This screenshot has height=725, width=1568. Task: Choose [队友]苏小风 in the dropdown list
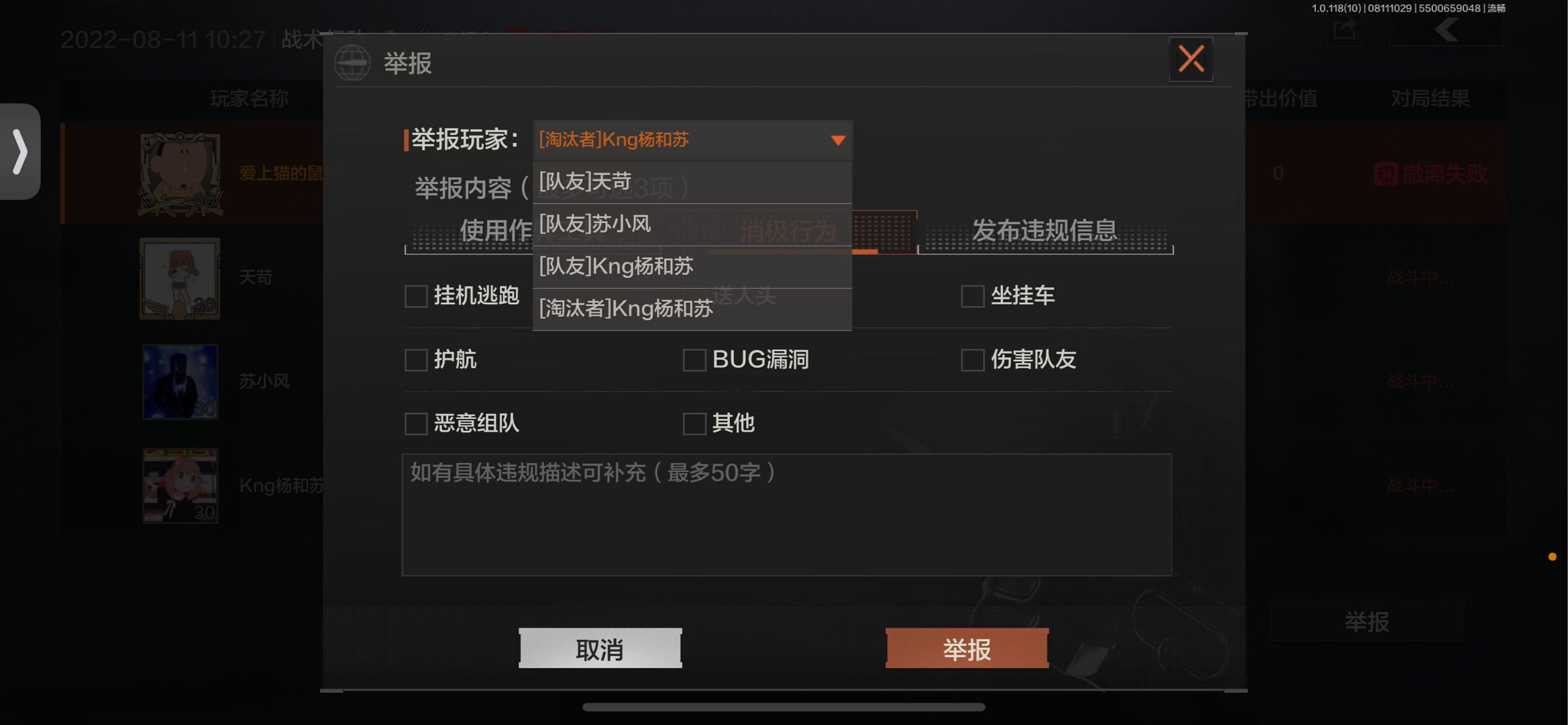[692, 224]
